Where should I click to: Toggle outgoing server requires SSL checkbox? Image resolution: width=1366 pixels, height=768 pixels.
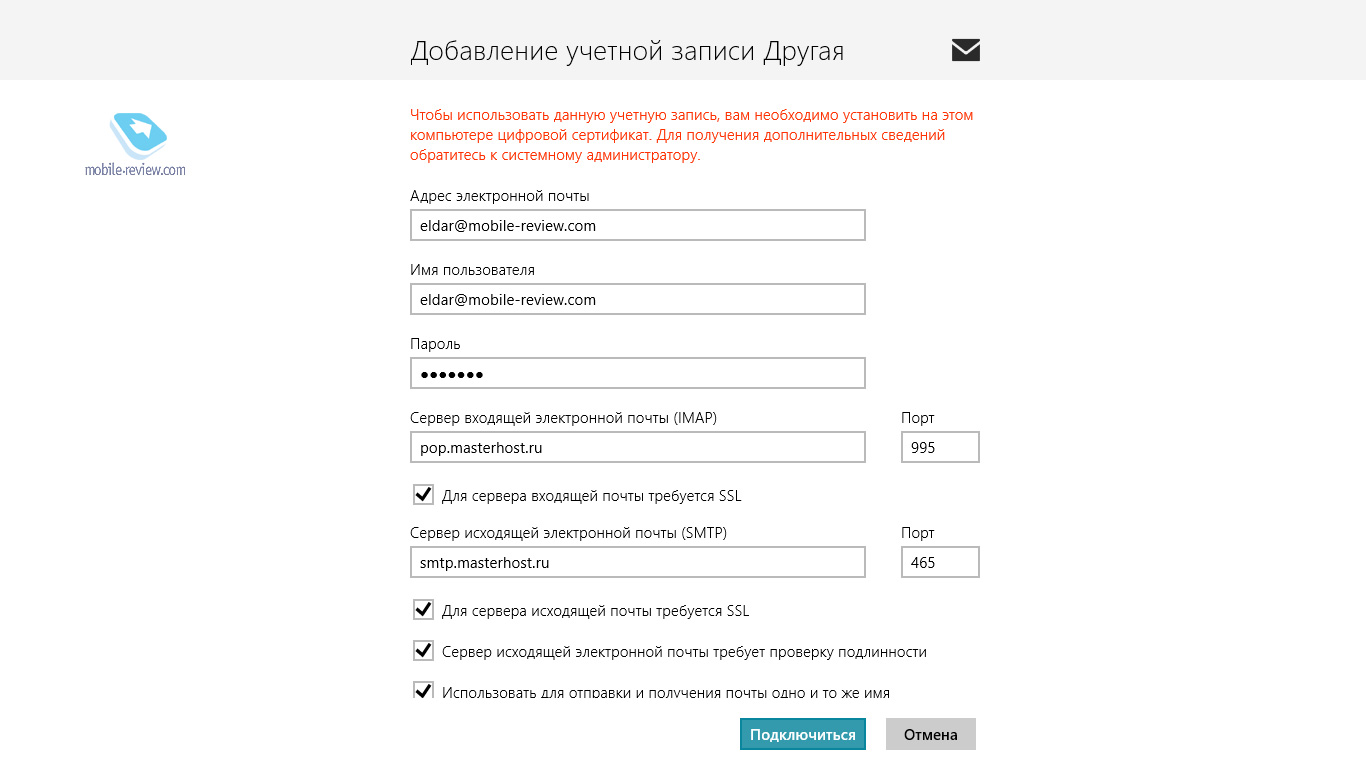pyautogui.click(x=423, y=610)
